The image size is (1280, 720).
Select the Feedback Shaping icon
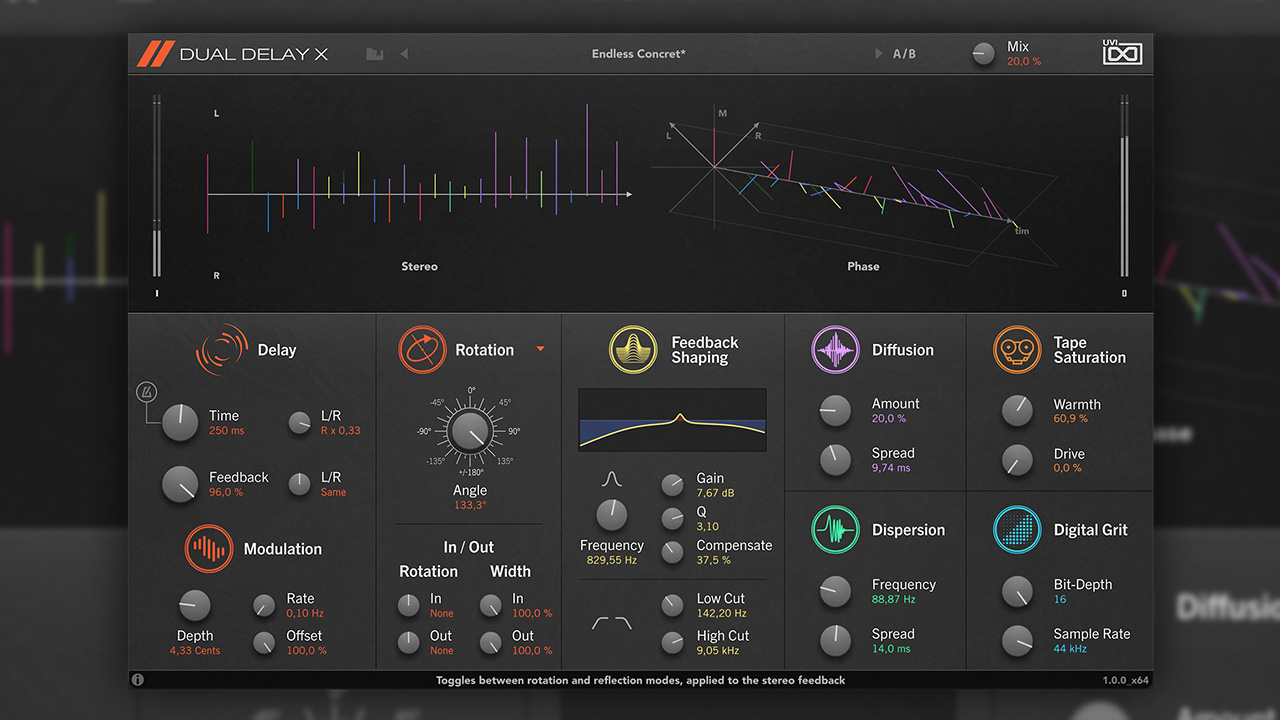click(x=633, y=350)
